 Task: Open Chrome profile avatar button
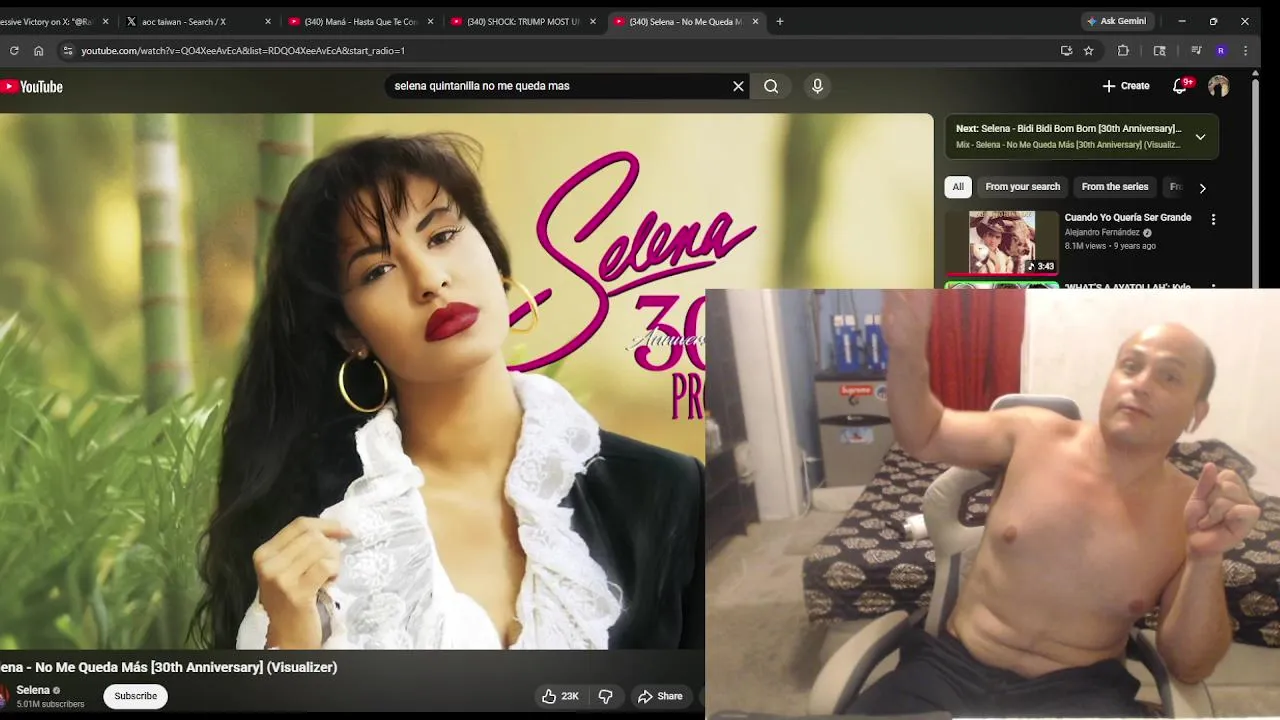click(1221, 50)
